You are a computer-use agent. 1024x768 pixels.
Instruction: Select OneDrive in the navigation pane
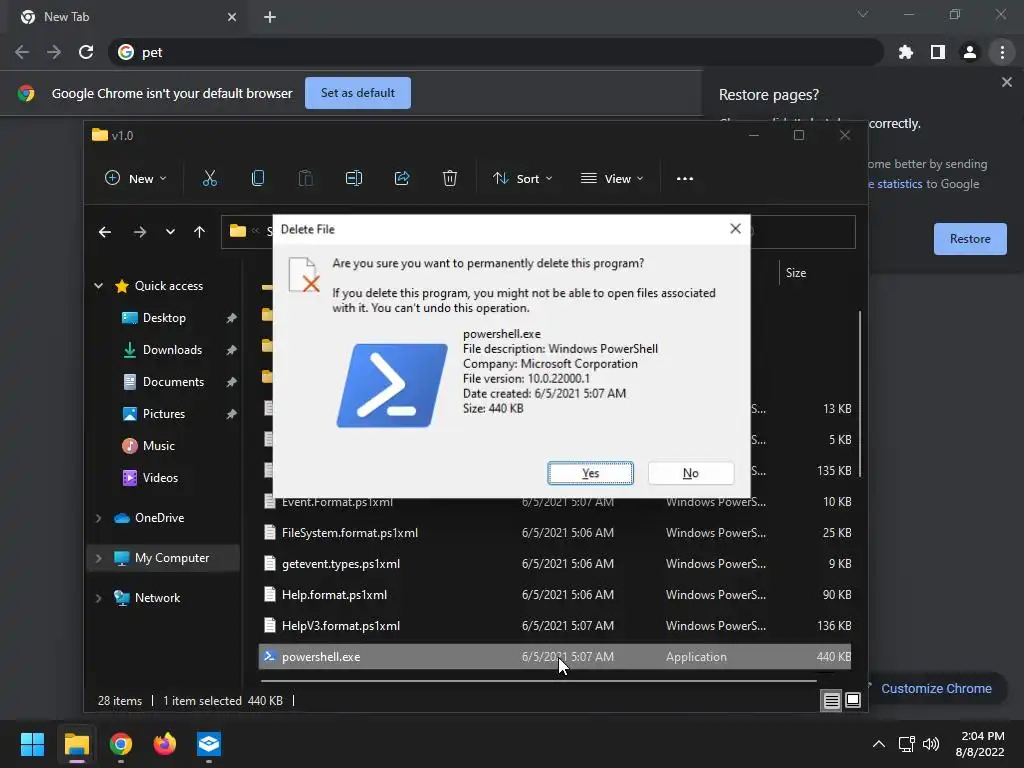tap(159, 518)
